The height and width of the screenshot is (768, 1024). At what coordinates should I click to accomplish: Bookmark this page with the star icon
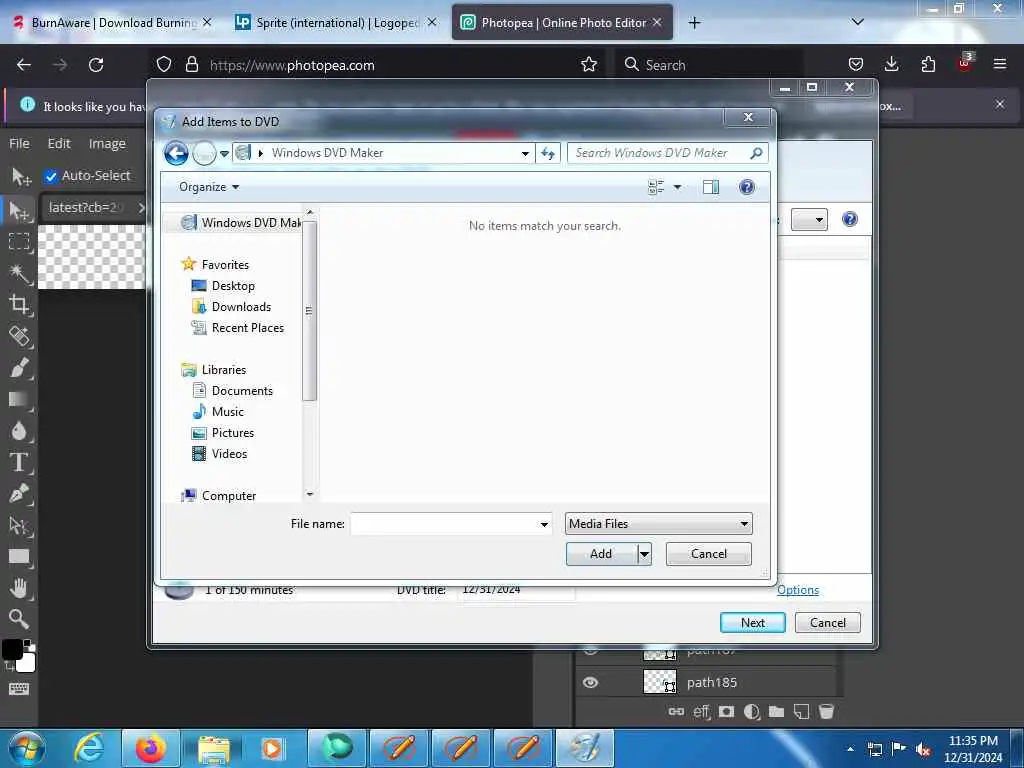pyautogui.click(x=588, y=65)
